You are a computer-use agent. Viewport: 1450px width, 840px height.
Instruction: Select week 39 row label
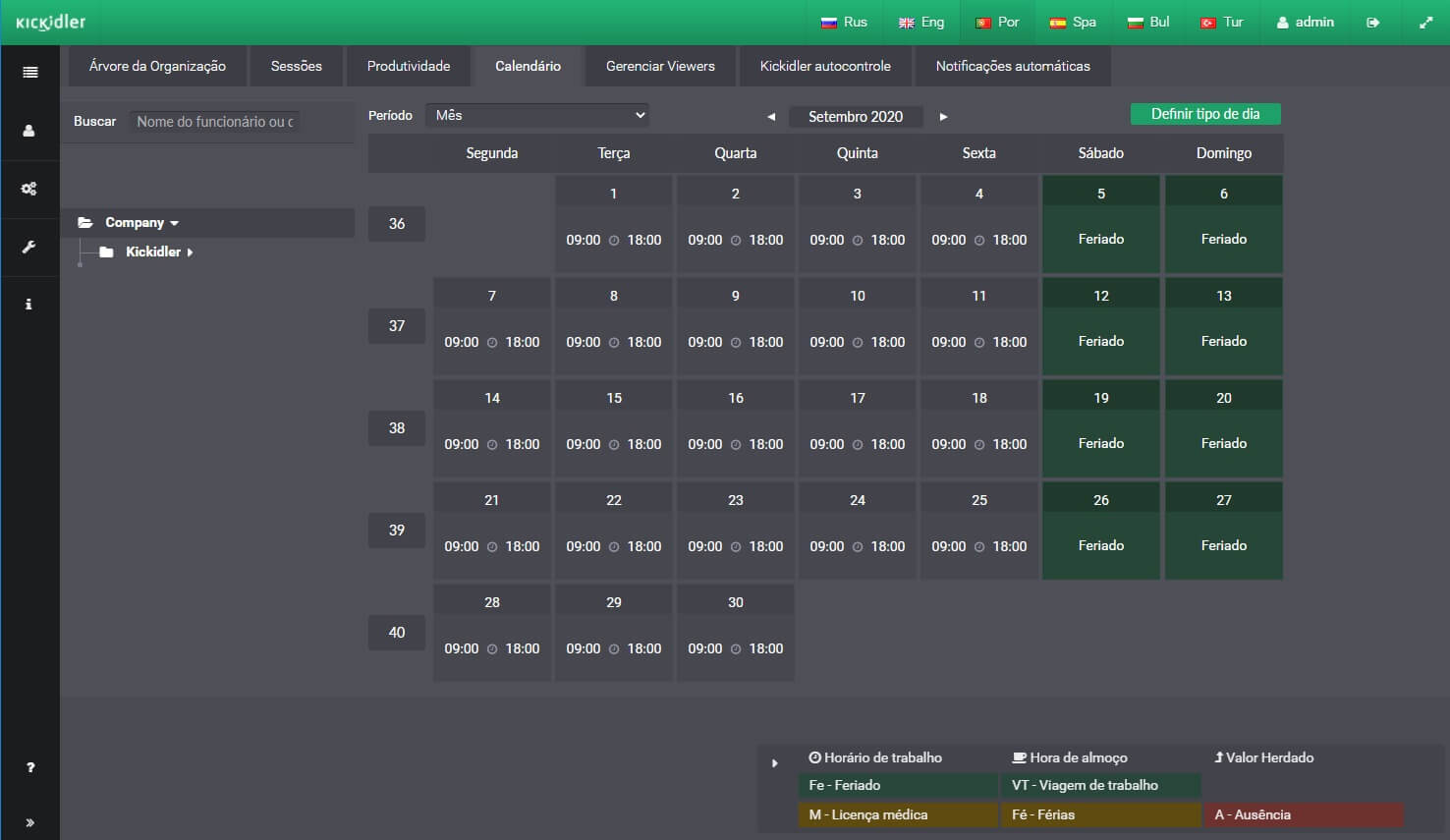pos(397,531)
